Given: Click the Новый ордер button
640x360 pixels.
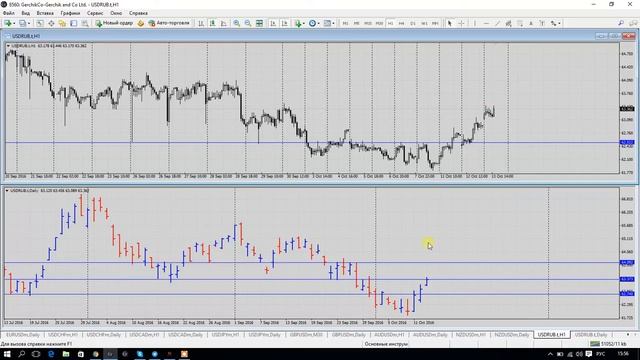Looking at the screenshot, I should (114, 23).
